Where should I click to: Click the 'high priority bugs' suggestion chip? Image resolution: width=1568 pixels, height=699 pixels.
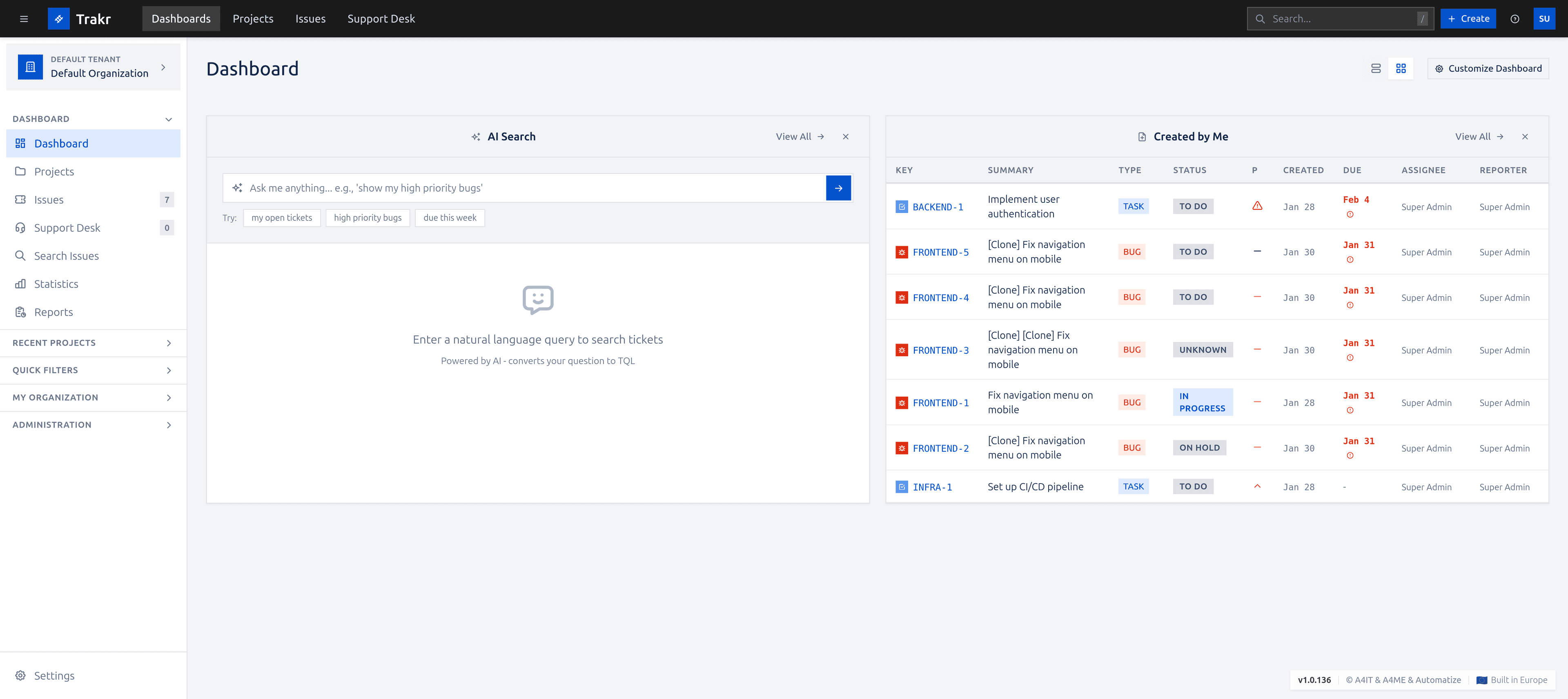tap(367, 217)
